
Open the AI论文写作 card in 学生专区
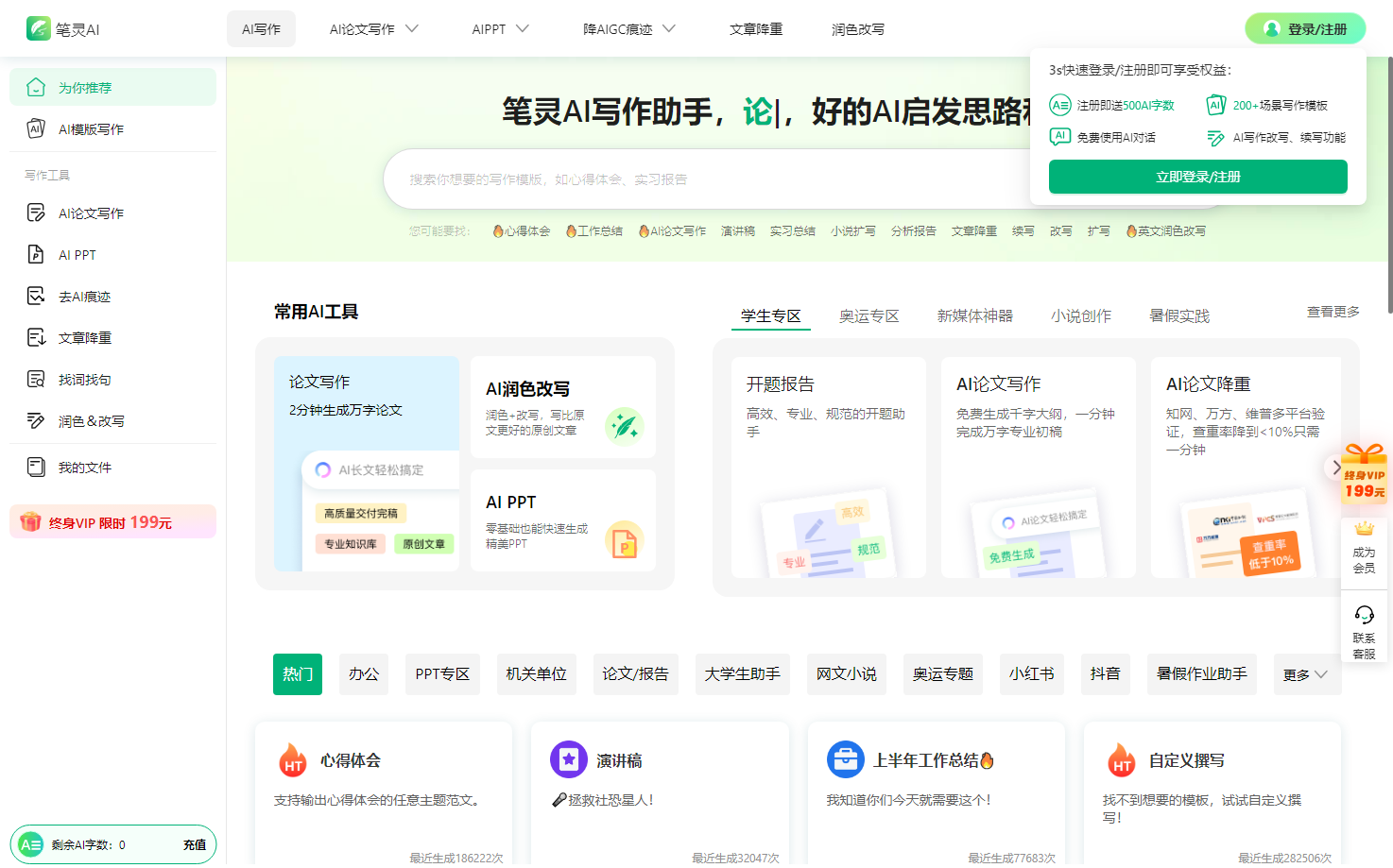coord(1039,467)
